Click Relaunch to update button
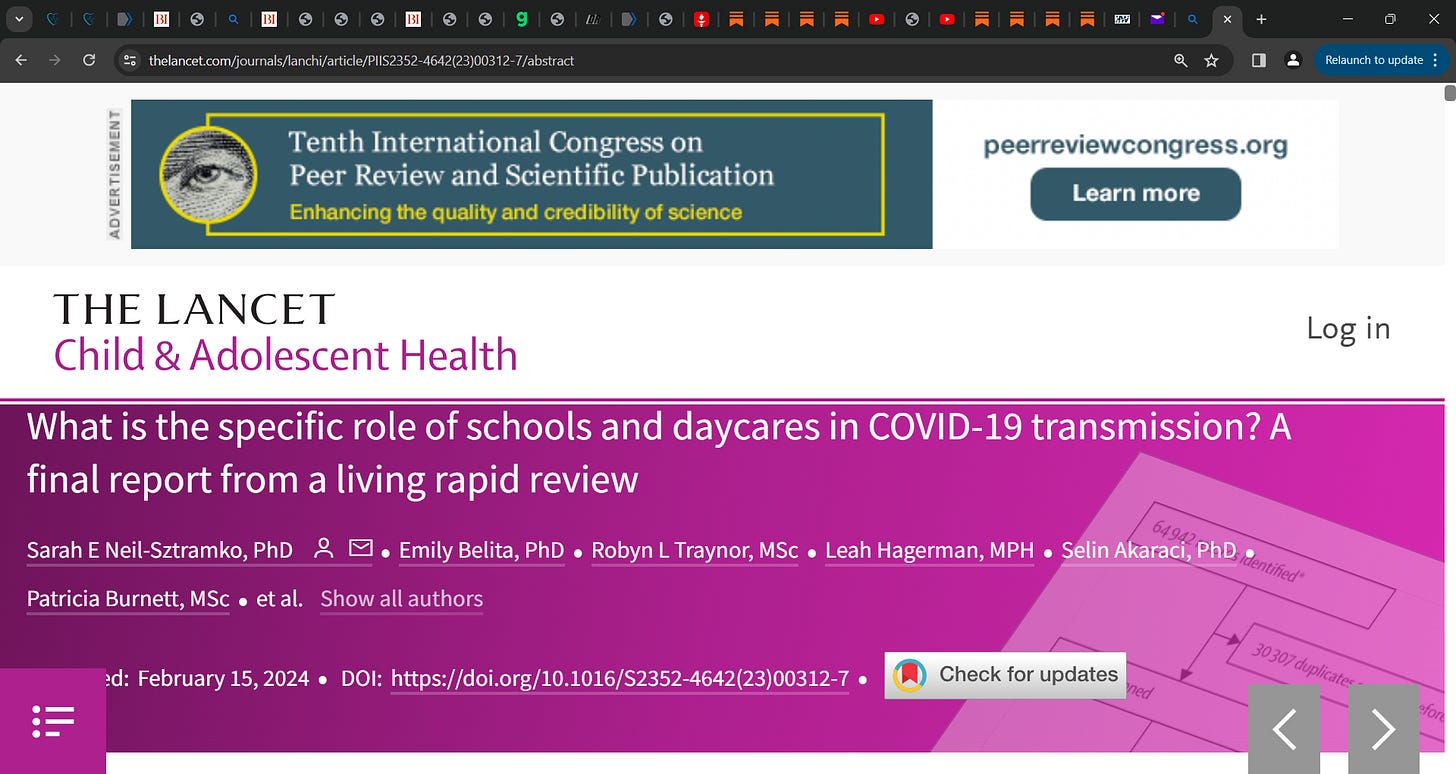This screenshot has width=1456, height=774. 1374,60
